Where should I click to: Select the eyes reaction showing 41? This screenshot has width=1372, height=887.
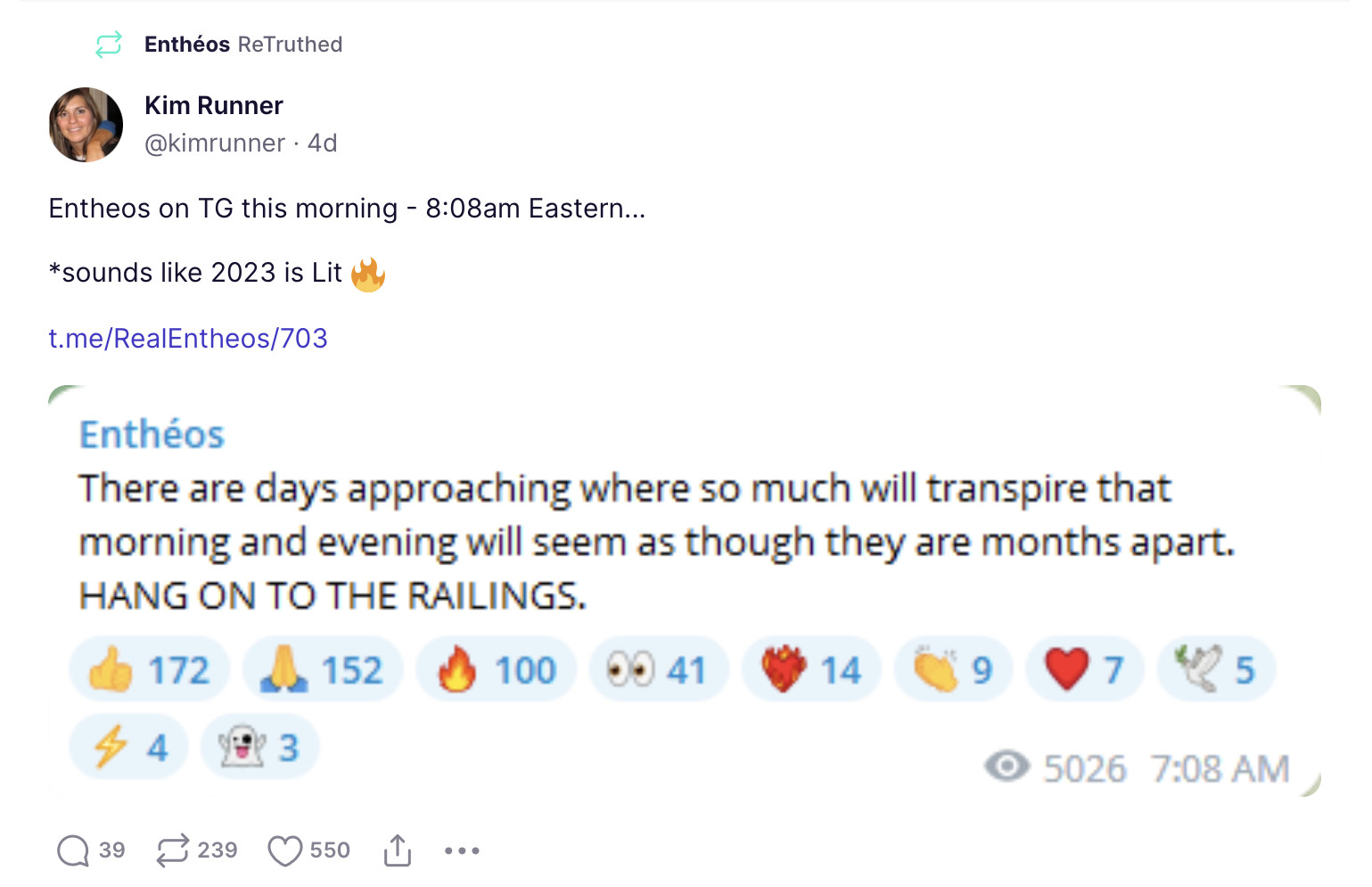(x=657, y=670)
